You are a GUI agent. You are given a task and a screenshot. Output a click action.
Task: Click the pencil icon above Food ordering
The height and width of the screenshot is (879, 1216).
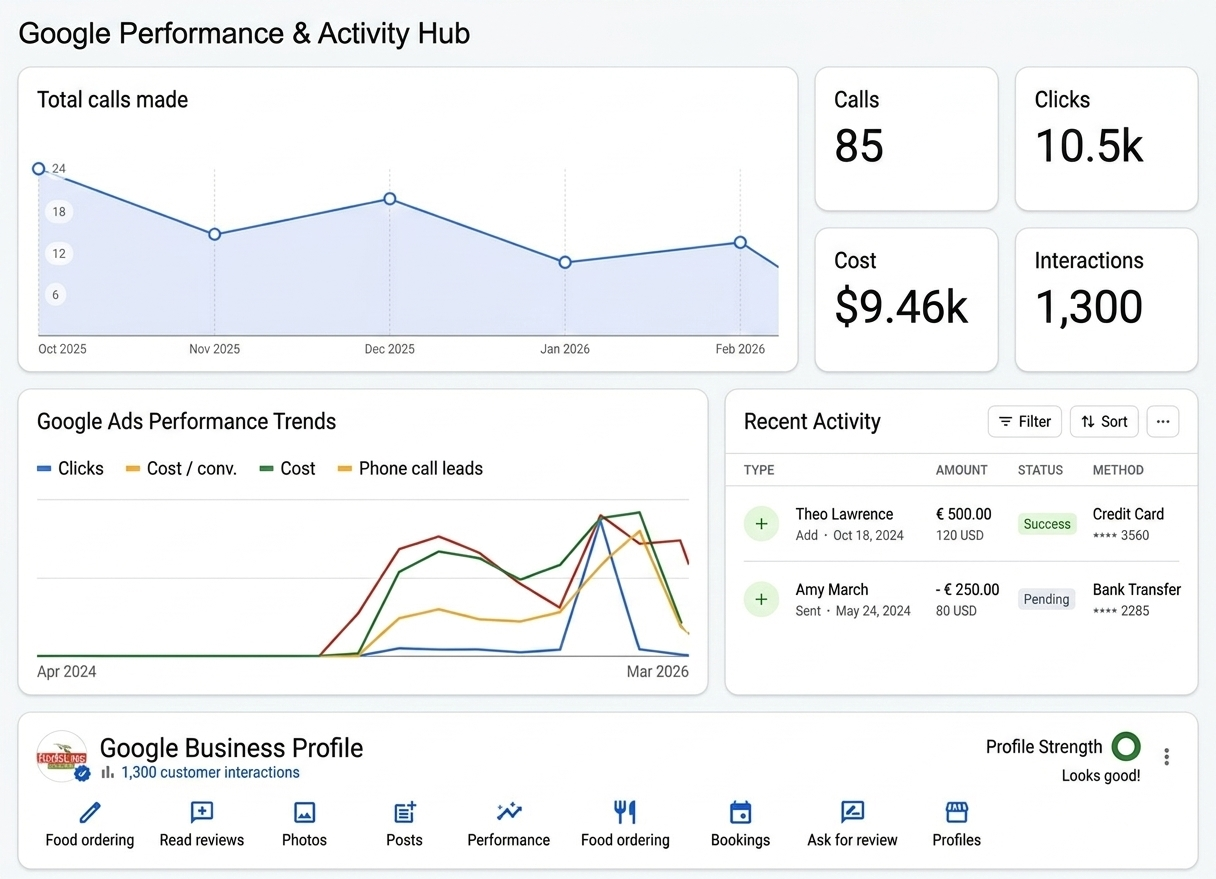90,812
